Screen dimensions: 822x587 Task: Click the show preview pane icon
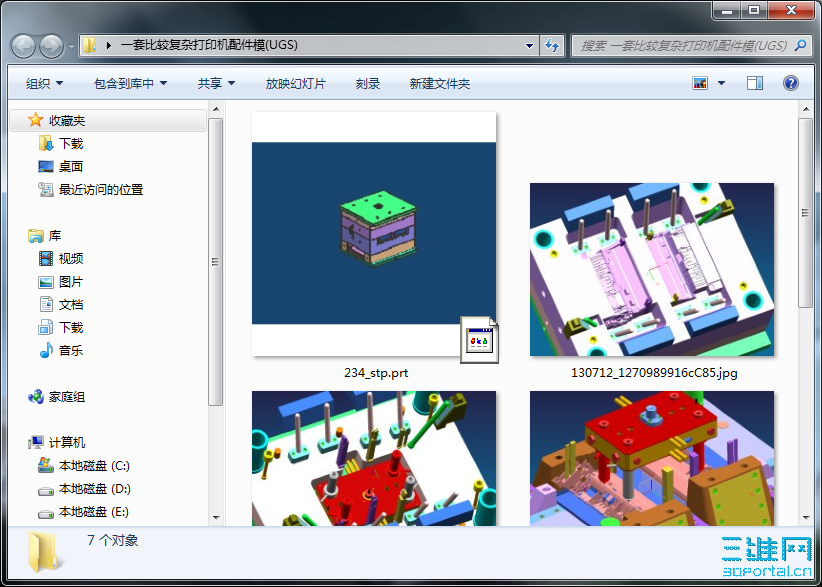click(x=753, y=83)
